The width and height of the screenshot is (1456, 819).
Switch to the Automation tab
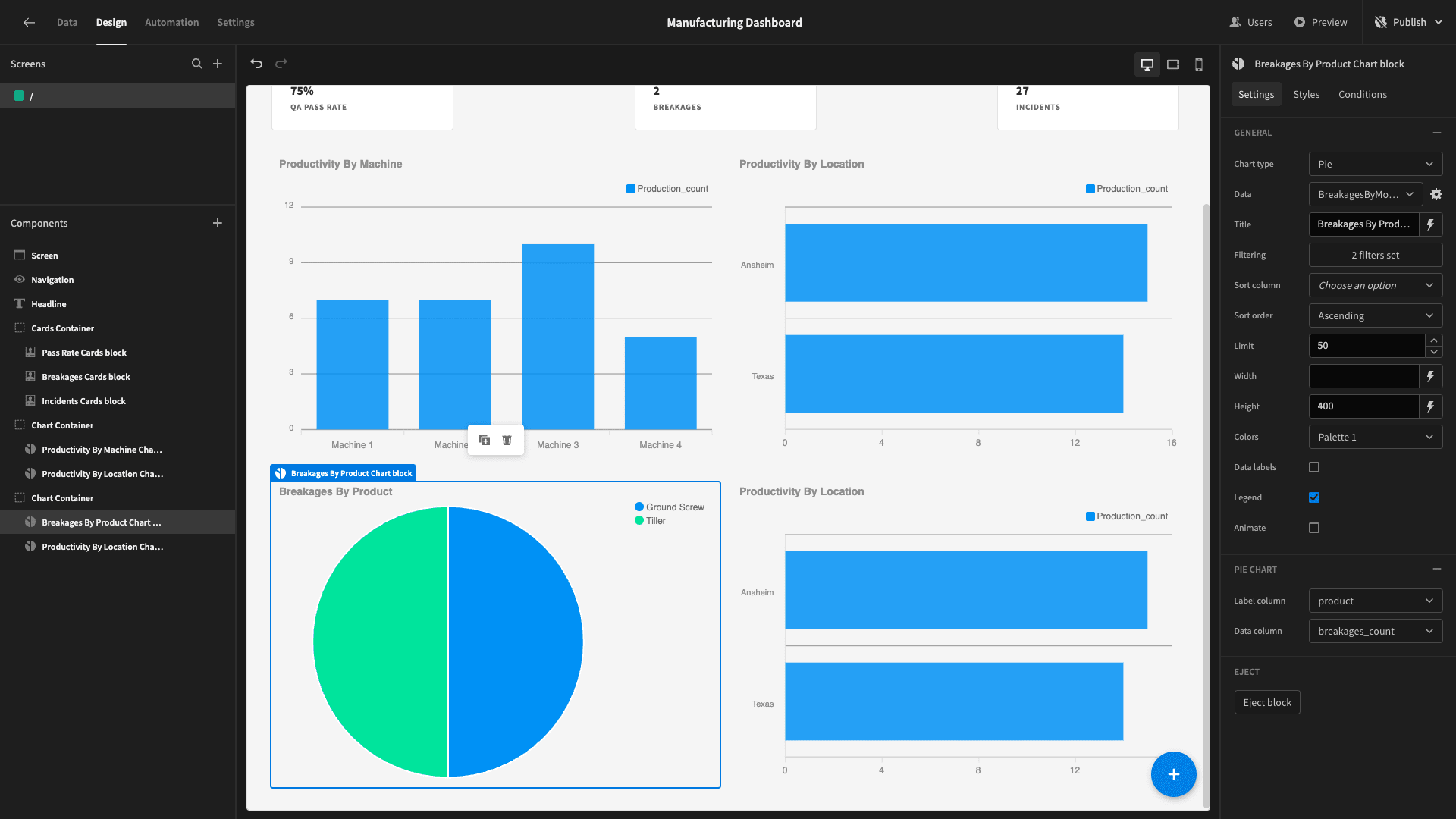tap(171, 23)
